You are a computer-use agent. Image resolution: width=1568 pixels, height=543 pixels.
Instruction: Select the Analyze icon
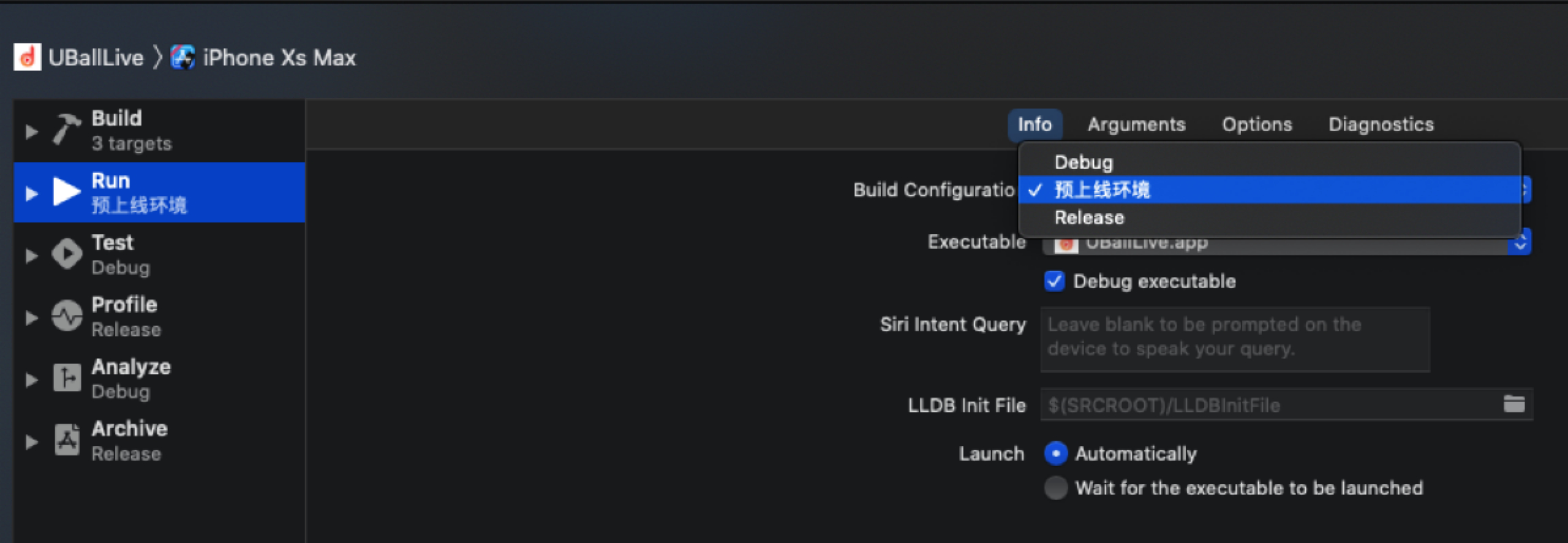(67, 378)
